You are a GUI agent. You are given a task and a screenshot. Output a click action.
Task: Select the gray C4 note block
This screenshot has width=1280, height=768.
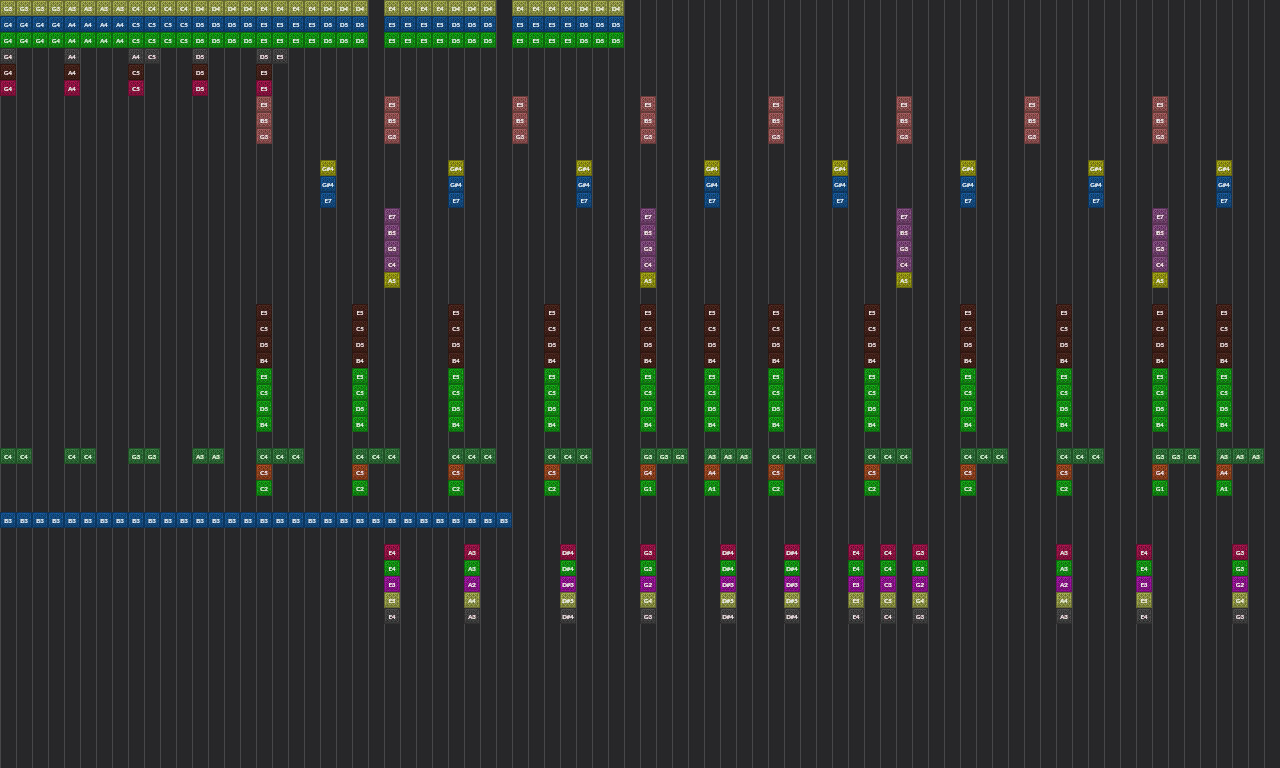point(888,616)
